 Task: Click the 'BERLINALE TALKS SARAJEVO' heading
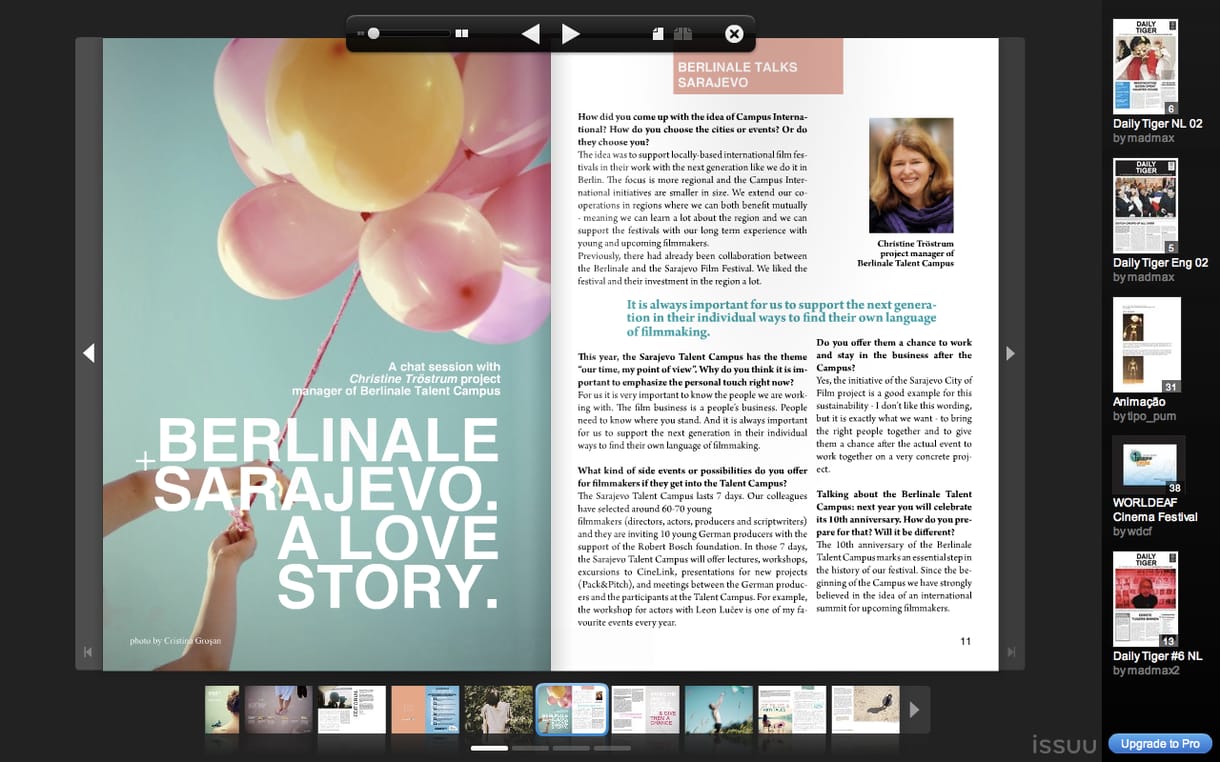[738, 74]
